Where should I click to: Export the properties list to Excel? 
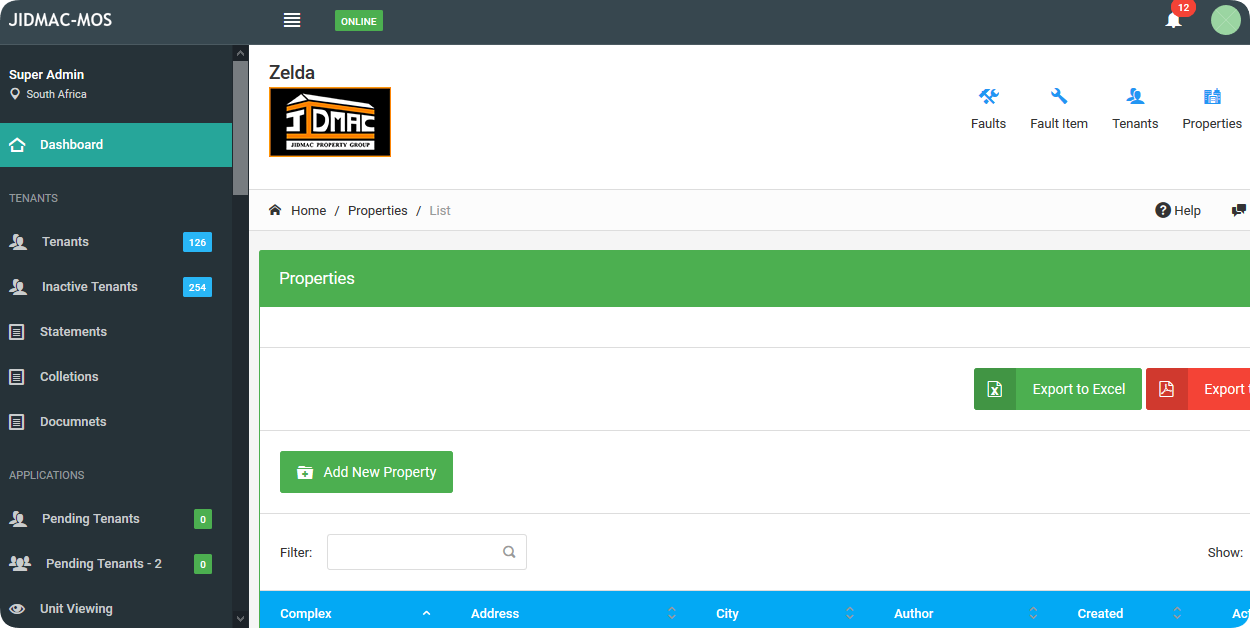1057,389
